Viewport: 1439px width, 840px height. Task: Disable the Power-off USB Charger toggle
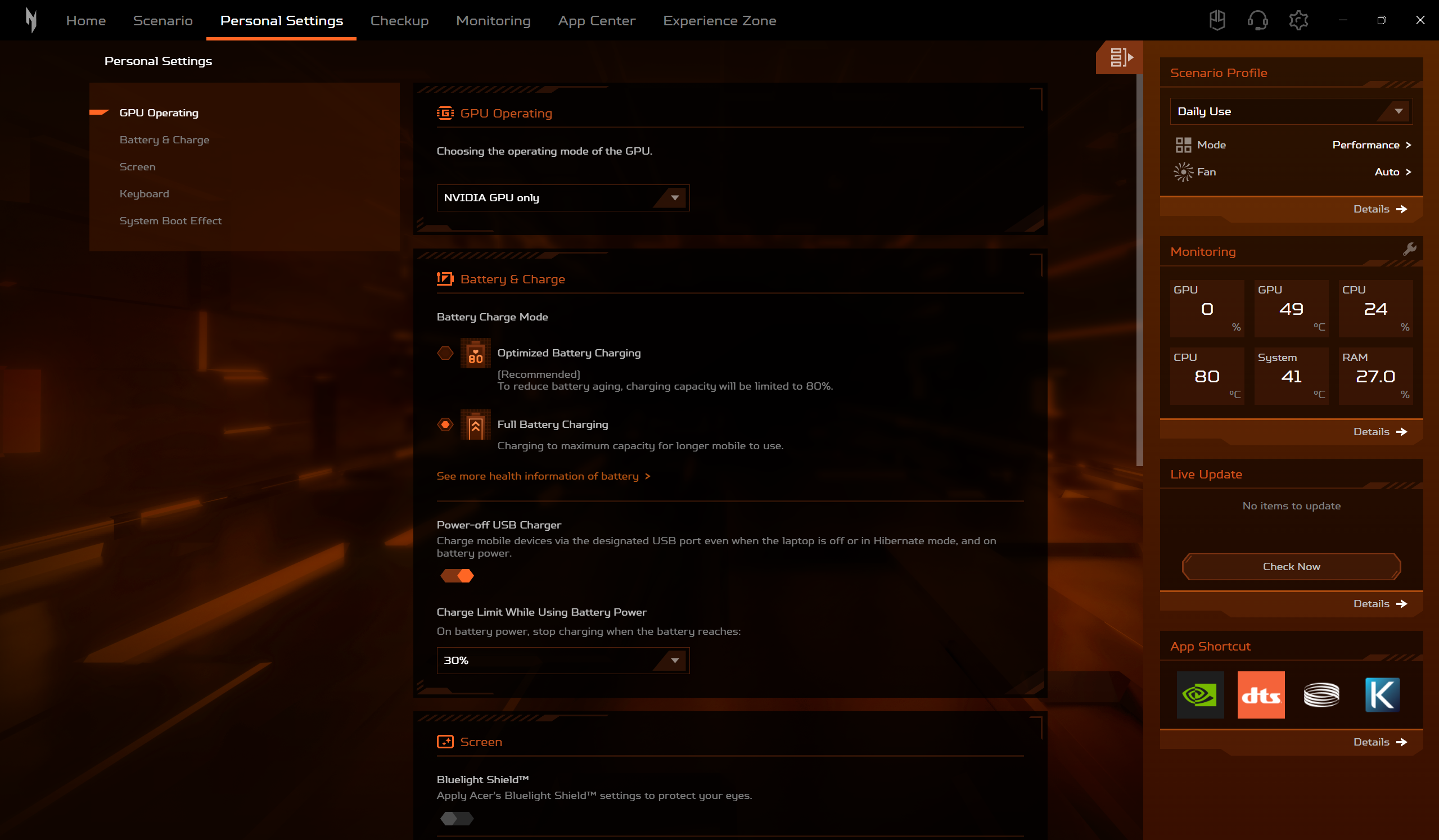tap(457, 576)
